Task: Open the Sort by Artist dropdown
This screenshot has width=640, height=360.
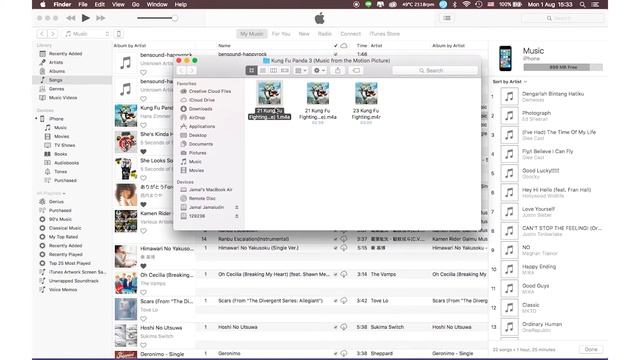Action: click(509, 82)
